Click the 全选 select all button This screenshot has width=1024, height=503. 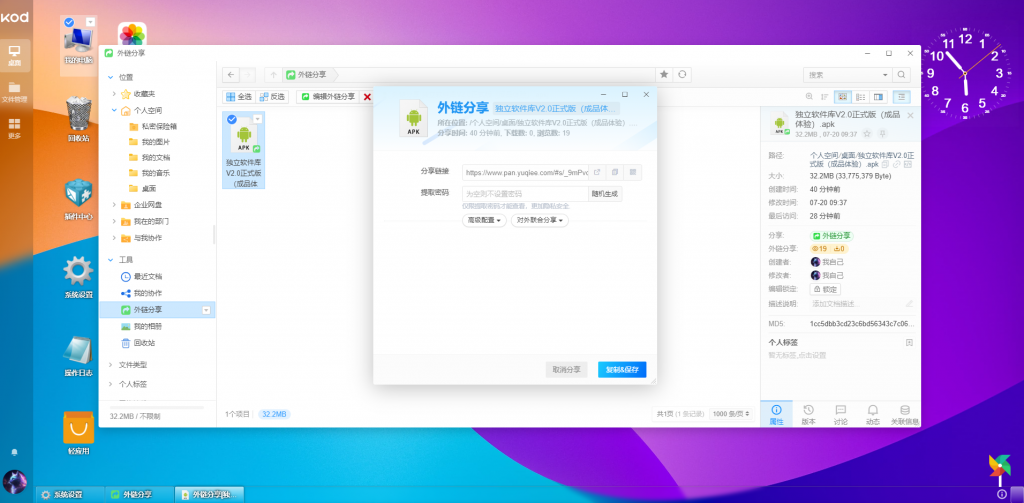(238, 97)
